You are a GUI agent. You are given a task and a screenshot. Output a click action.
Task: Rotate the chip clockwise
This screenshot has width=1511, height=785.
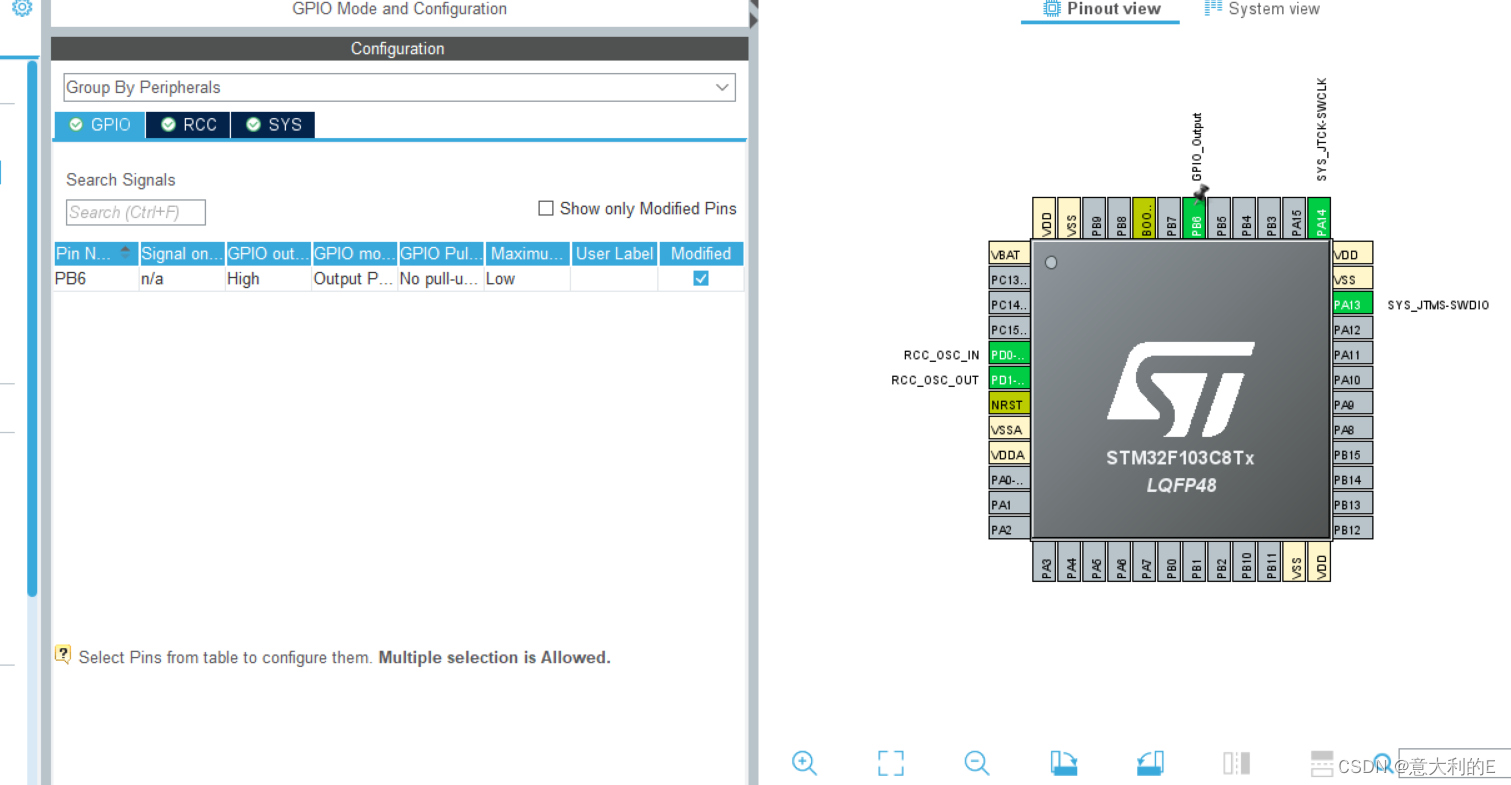1064,763
